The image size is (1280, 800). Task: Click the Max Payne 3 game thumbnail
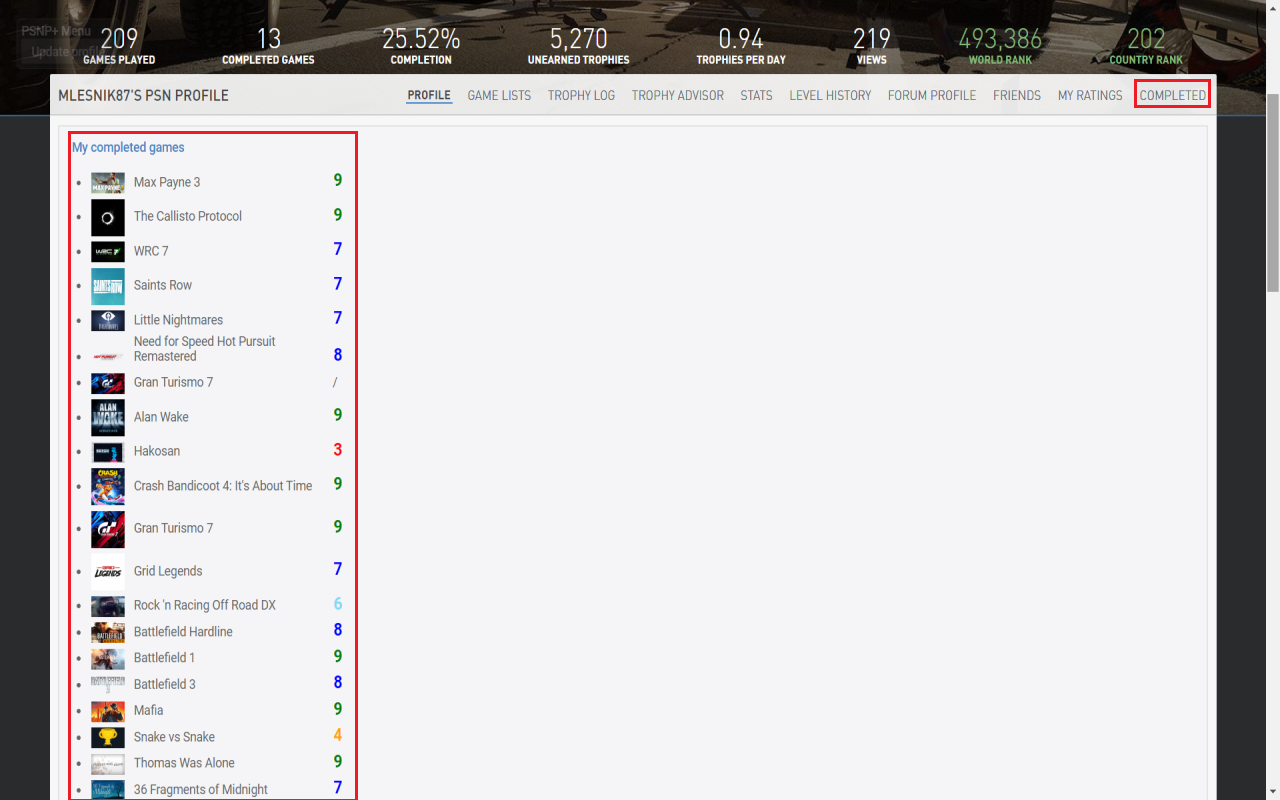tap(108, 183)
